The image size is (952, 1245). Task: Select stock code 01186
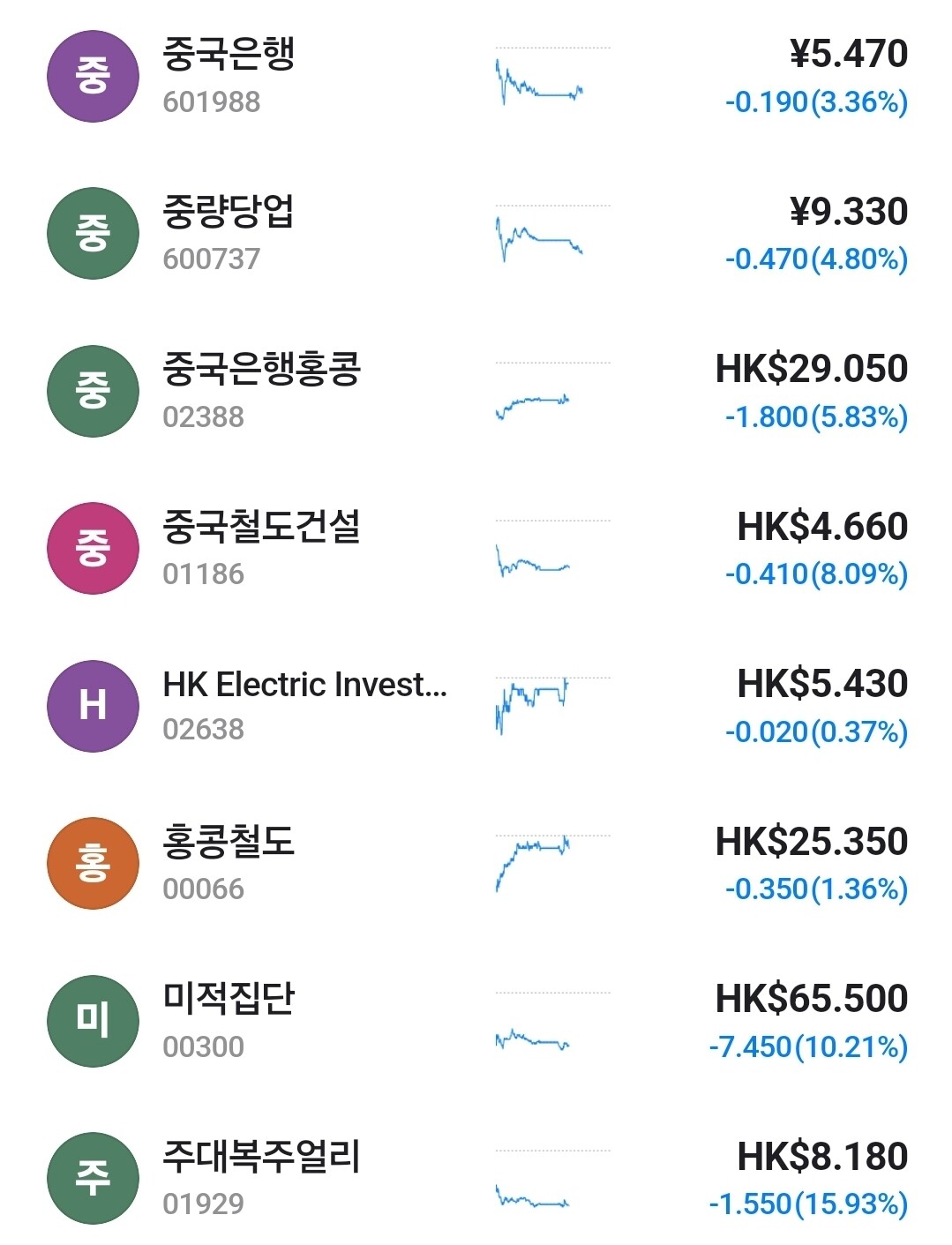203,574
